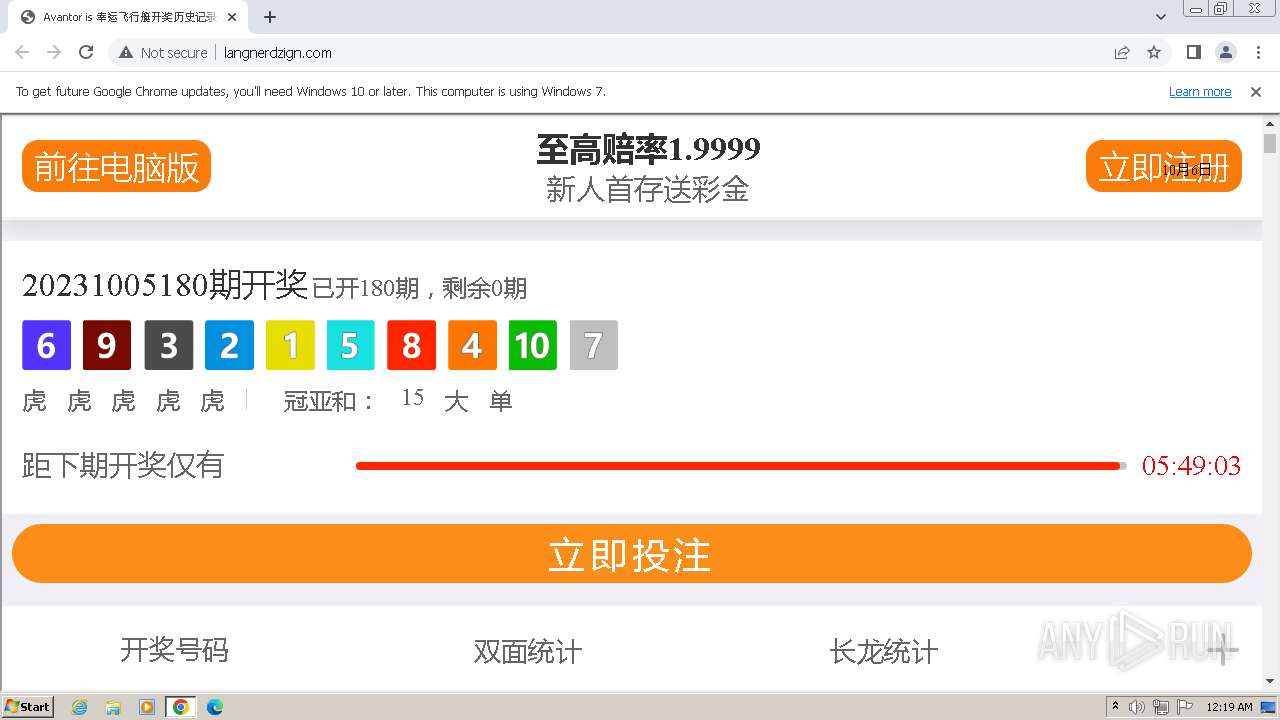Click the countdown timer 05:49:03
Screen dimensions: 1280x720
pyautogui.click(x=1191, y=466)
